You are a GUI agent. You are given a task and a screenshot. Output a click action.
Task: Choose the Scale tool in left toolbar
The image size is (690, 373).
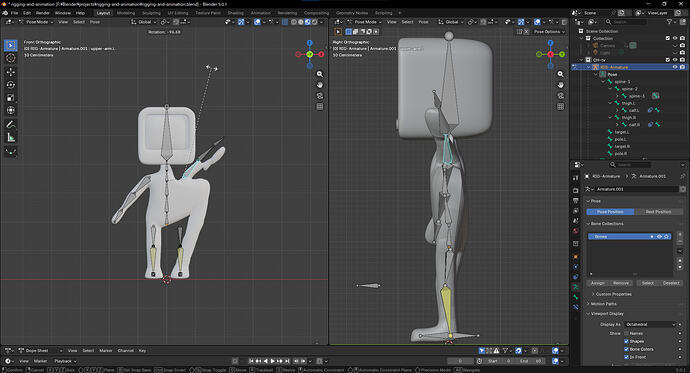point(11,98)
